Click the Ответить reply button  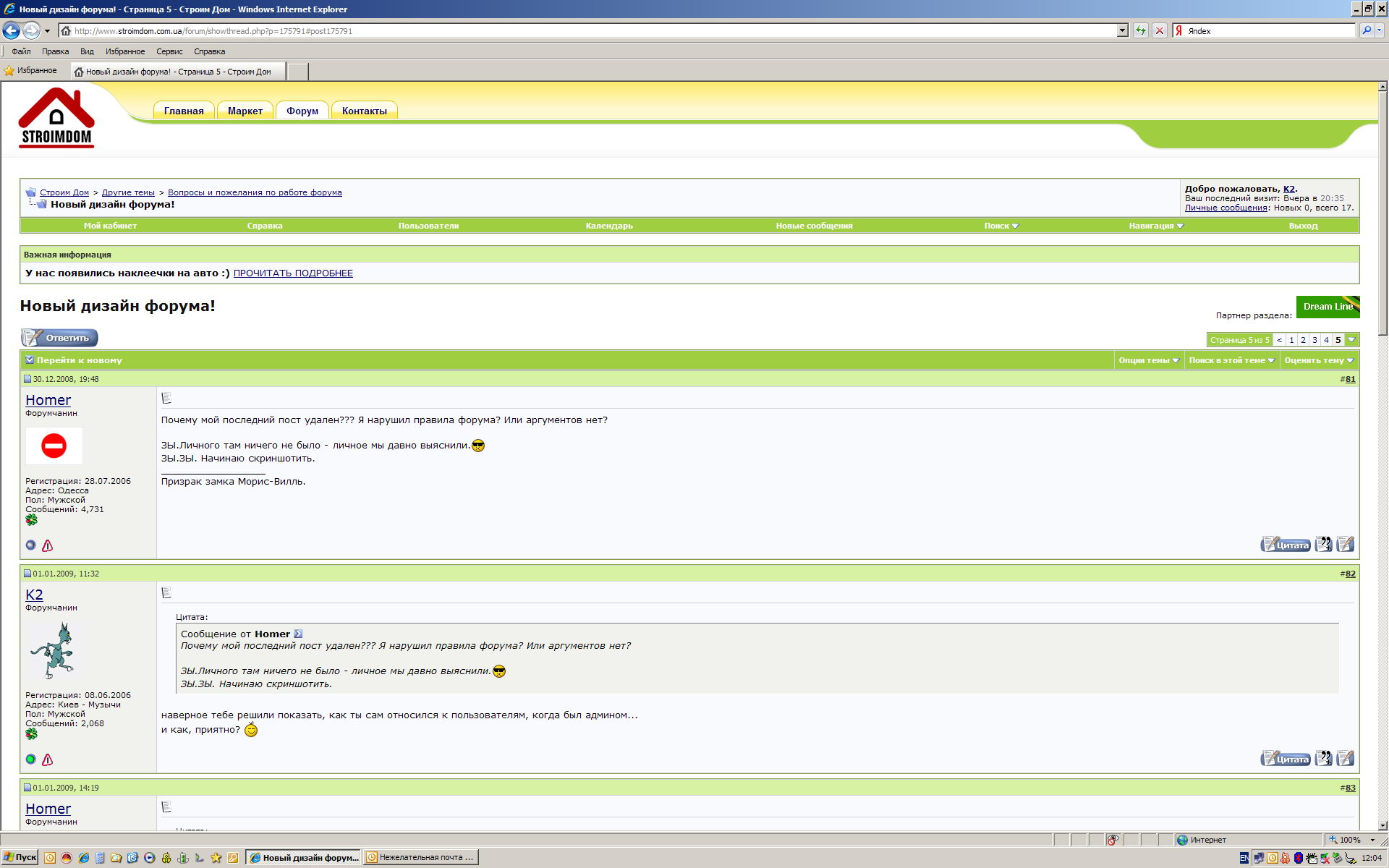(59, 338)
